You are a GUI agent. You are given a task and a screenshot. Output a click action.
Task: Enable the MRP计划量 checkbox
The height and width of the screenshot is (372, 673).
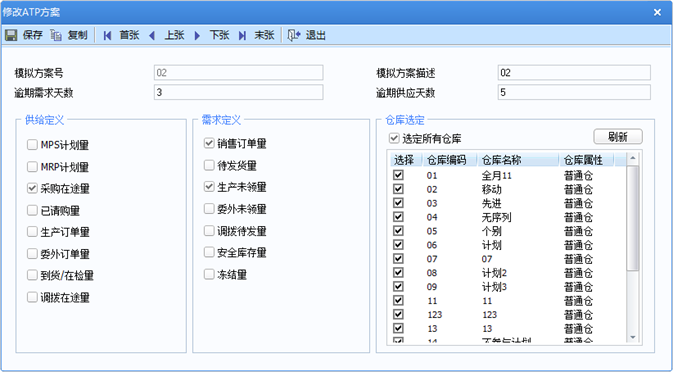(x=32, y=166)
